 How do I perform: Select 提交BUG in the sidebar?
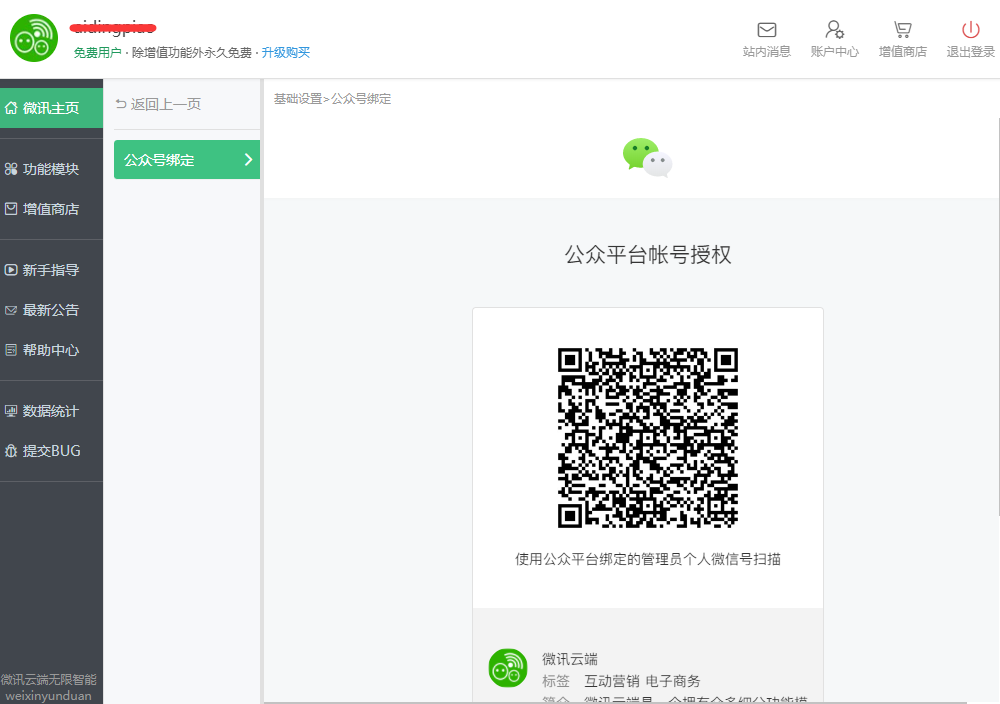pyautogui.click(x=50, y=451)
